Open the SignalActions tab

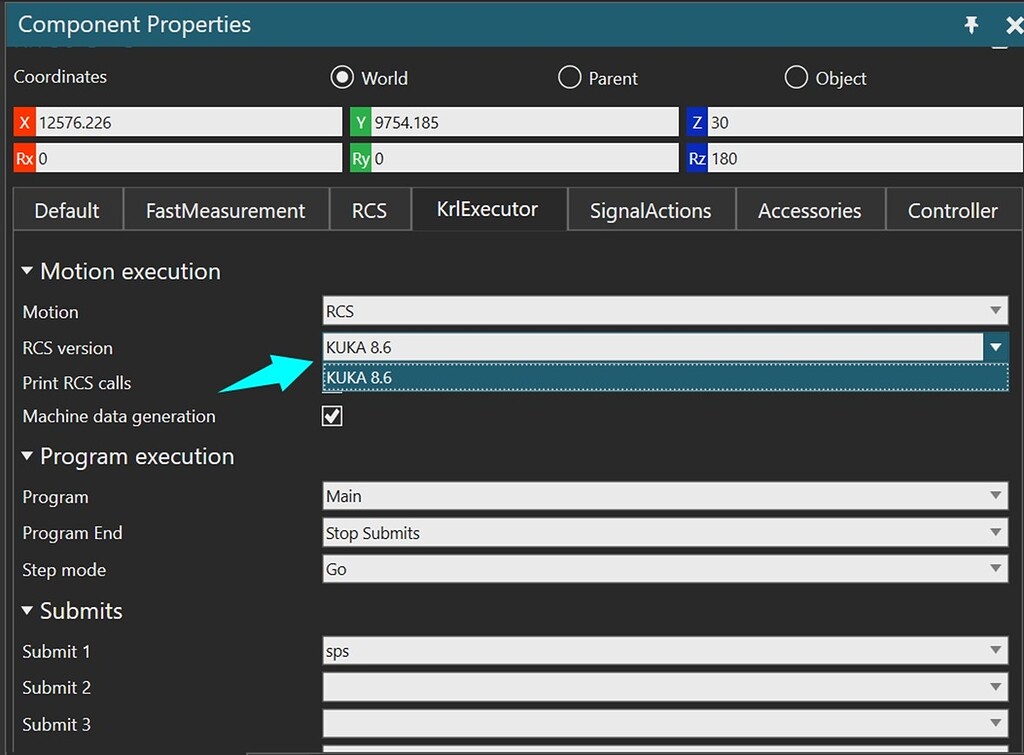(650, 210)
